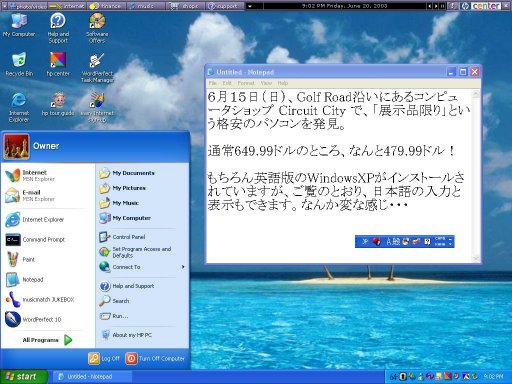Viewport: 512px width, 384px height.
Task: Select the finance tab on the top bar
Action: 107,6
